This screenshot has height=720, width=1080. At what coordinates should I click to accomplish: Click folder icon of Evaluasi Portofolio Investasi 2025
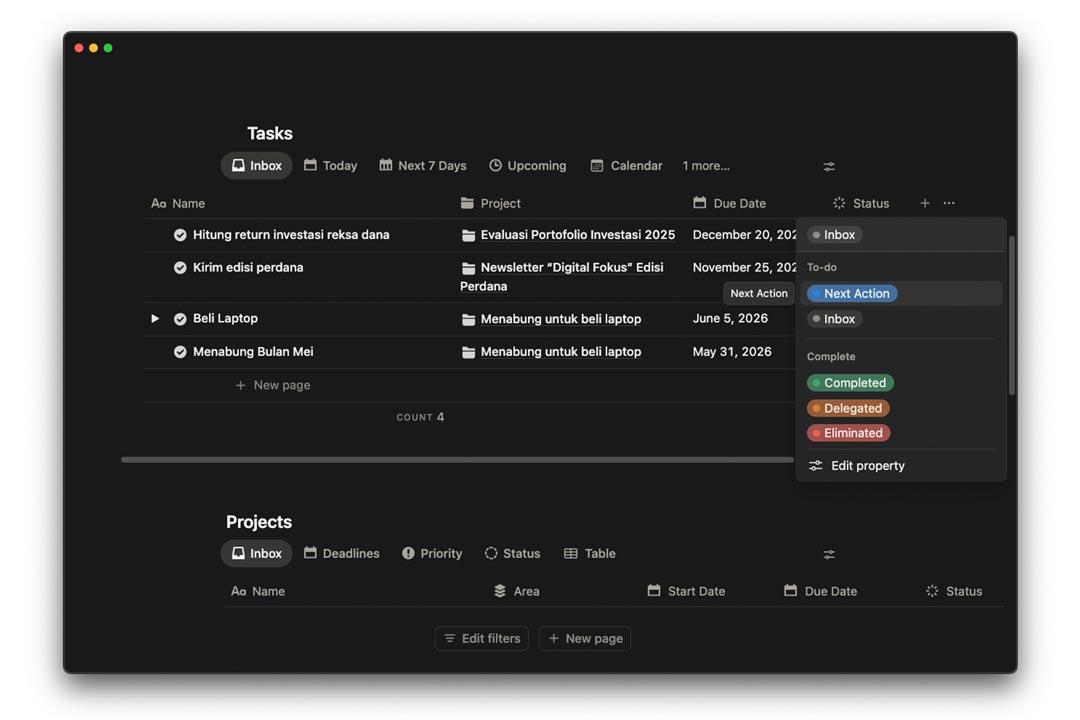point(468,235)
